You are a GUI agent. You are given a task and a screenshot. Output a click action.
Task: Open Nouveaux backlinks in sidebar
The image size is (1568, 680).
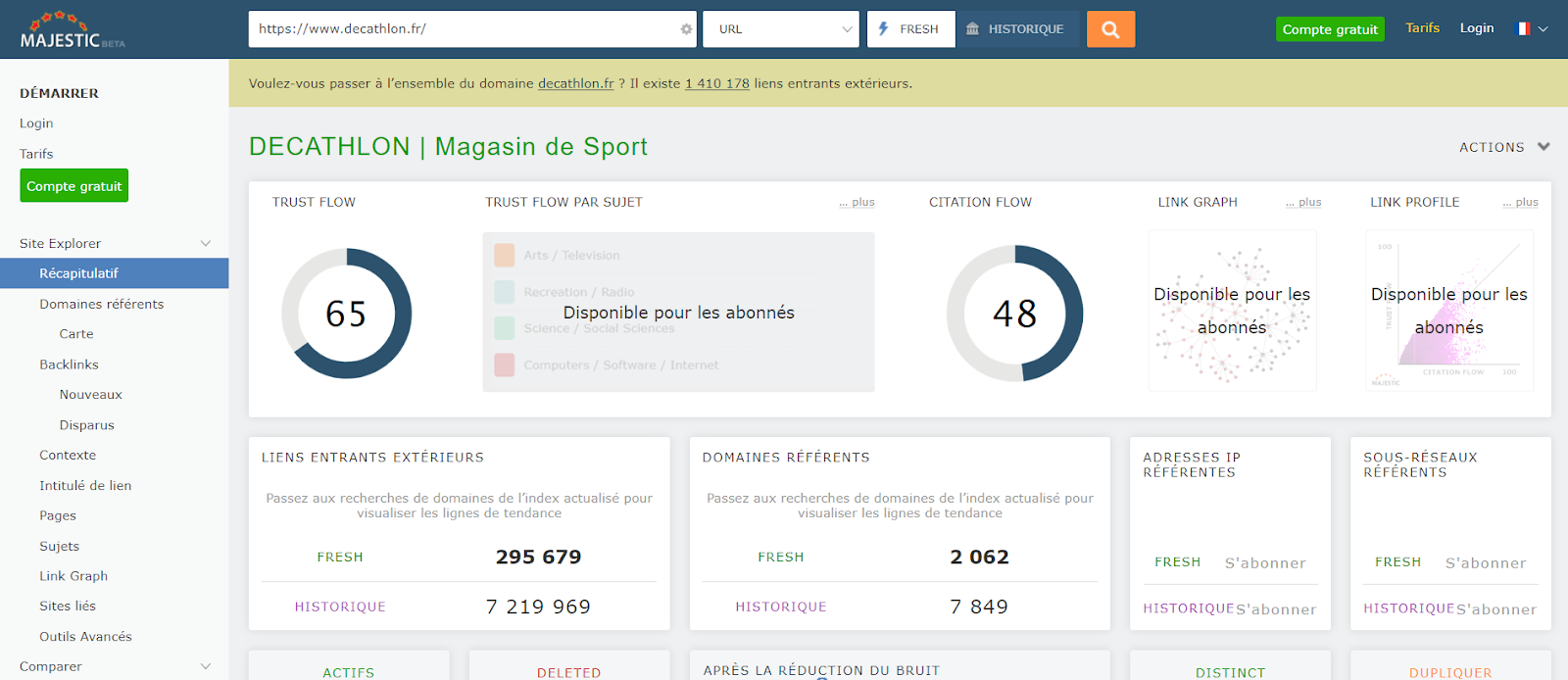91,395
